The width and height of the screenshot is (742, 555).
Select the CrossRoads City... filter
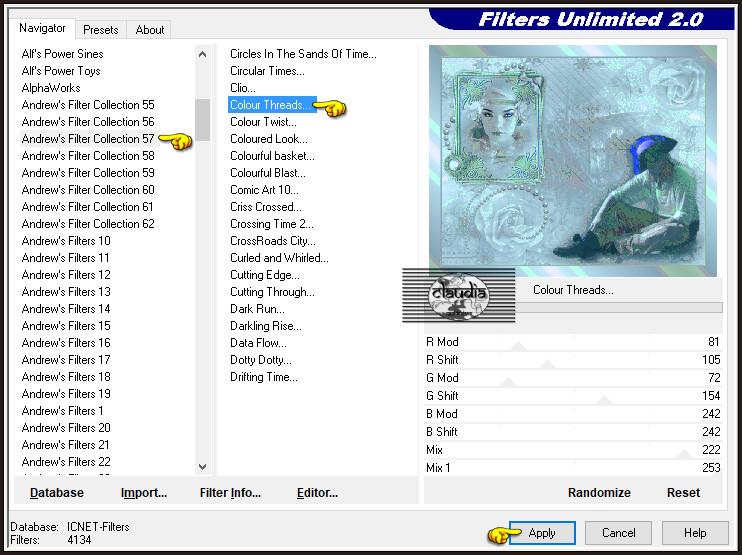click(273, 241)
